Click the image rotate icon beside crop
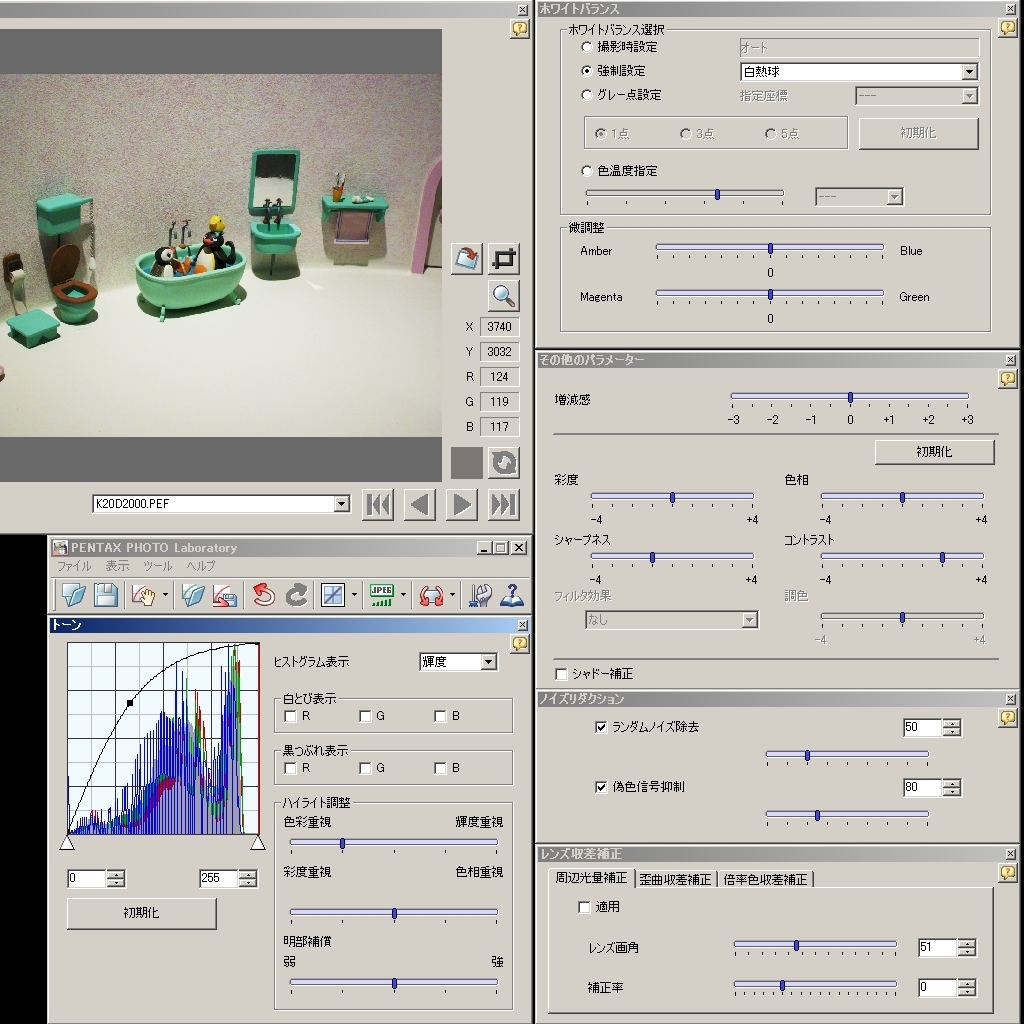Viewport: 1024px width, 1024px height. point(467,259)
